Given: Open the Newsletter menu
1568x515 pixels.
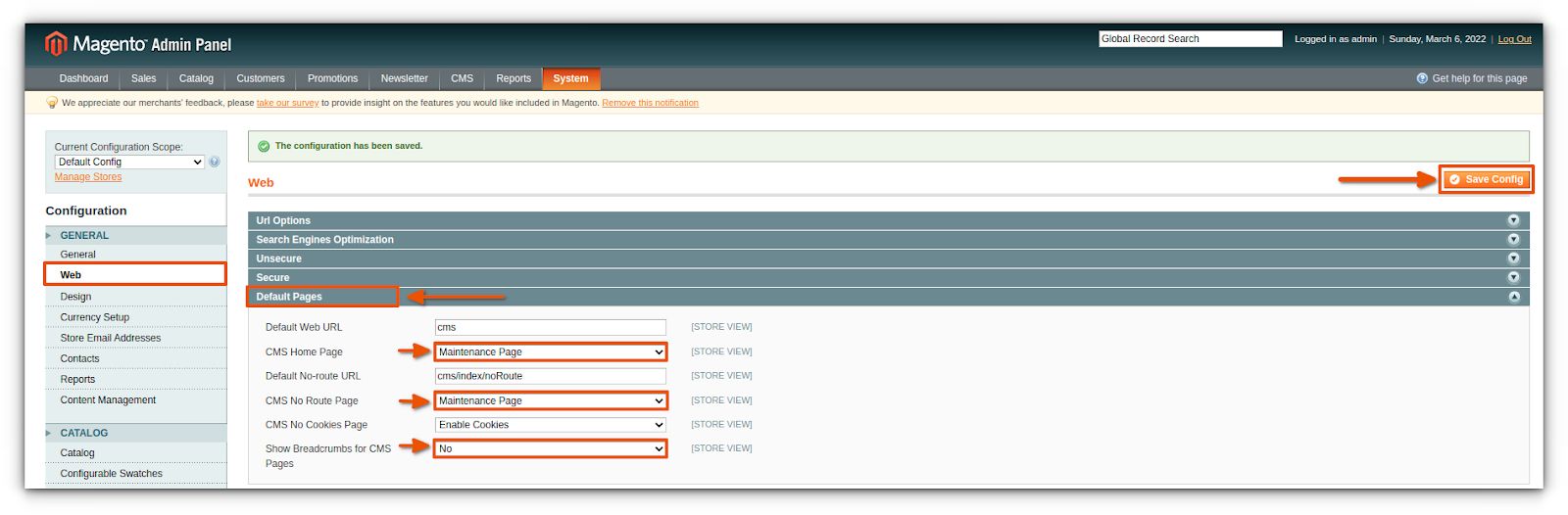Looking at the screenshot, I should click(x=404, y=78).
